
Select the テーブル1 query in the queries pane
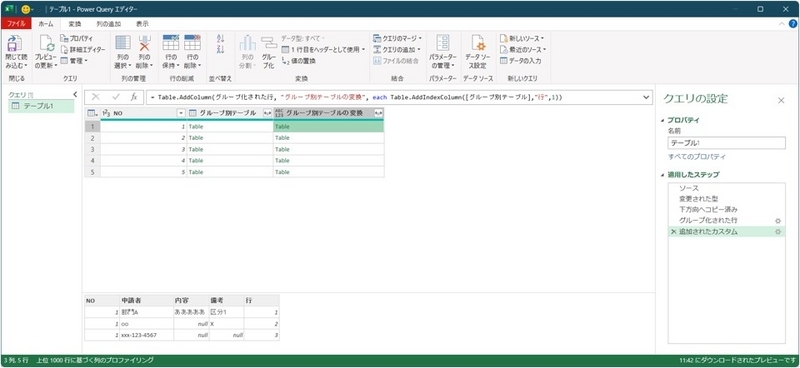coord(42,106)
